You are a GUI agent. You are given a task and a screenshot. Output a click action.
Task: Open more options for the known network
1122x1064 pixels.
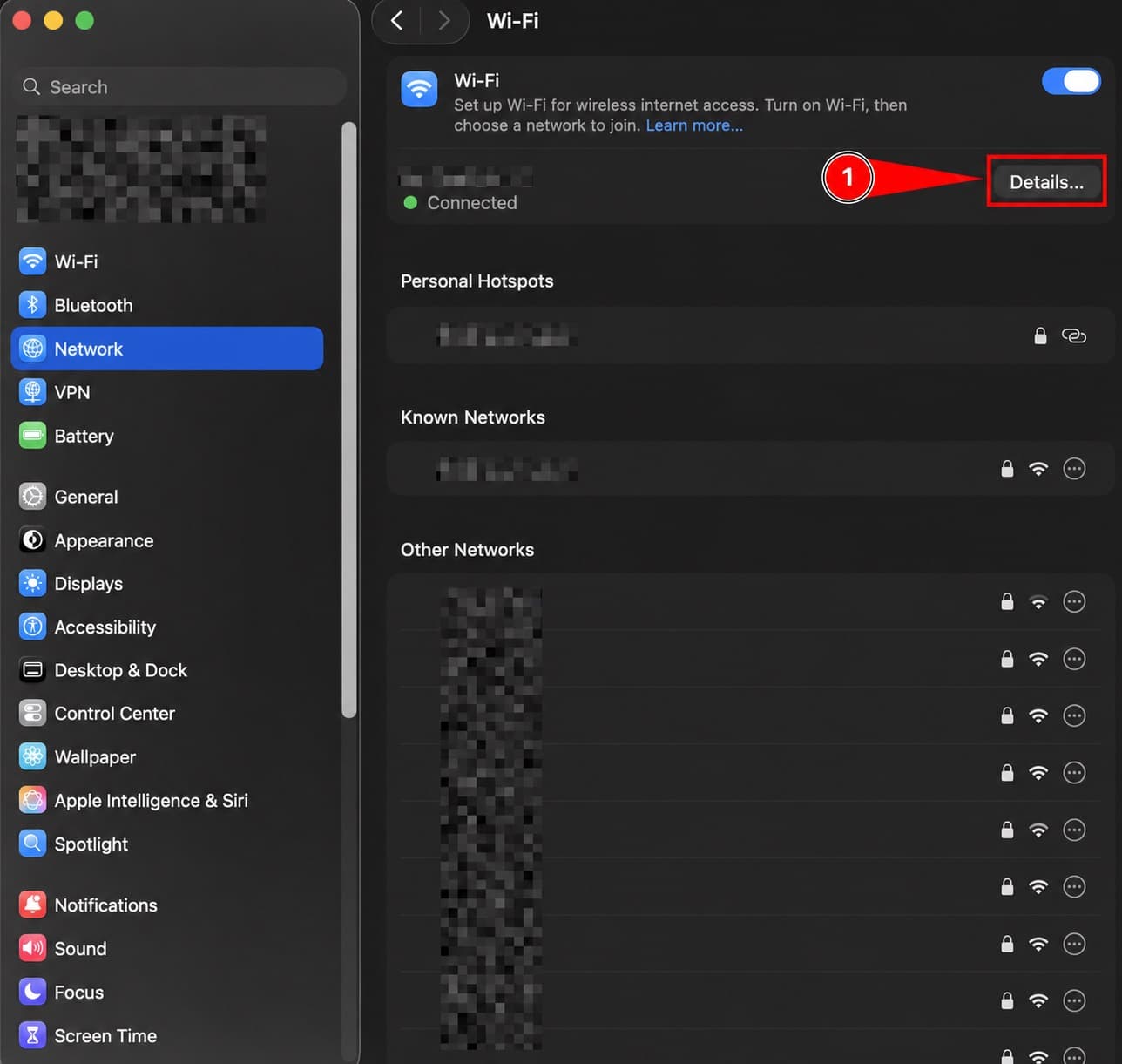(x=1074, y=469)
